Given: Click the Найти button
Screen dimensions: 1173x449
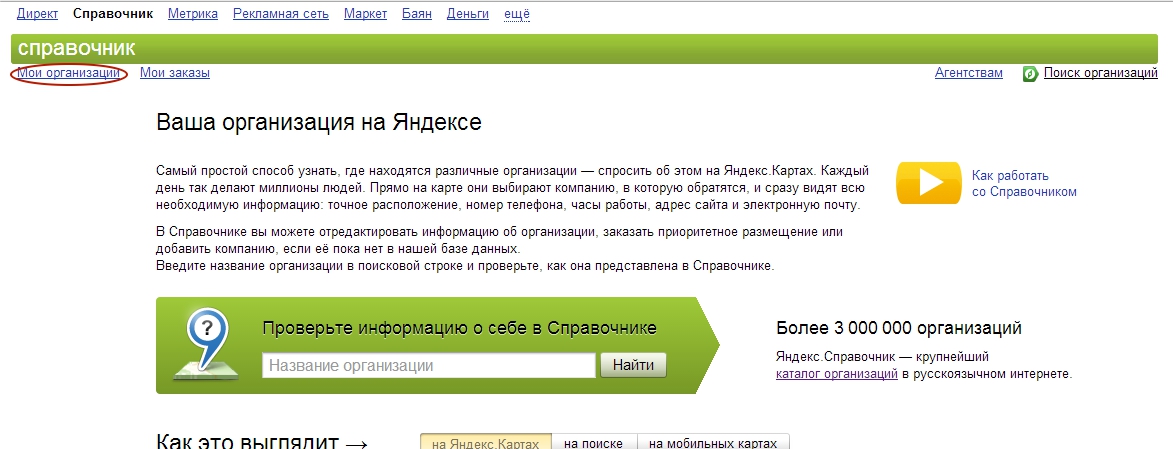Looking at the screenshot, I should [633, 365].
